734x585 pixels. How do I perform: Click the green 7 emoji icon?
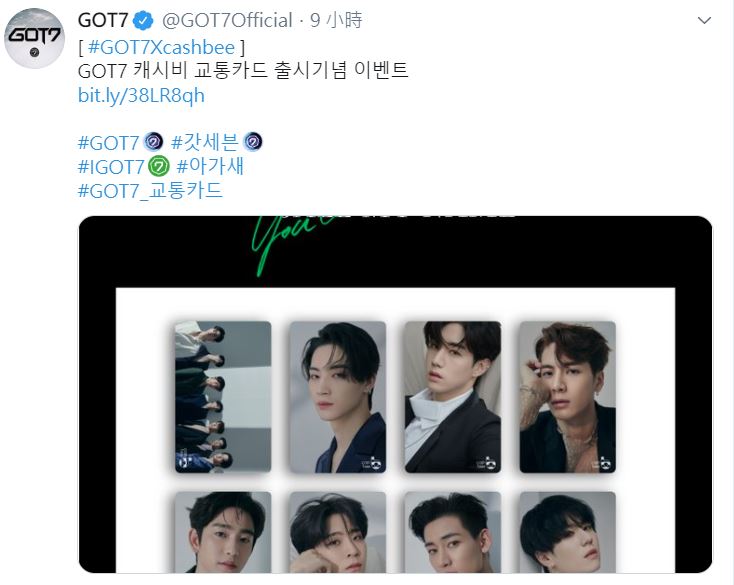click(x=159, y=166)
